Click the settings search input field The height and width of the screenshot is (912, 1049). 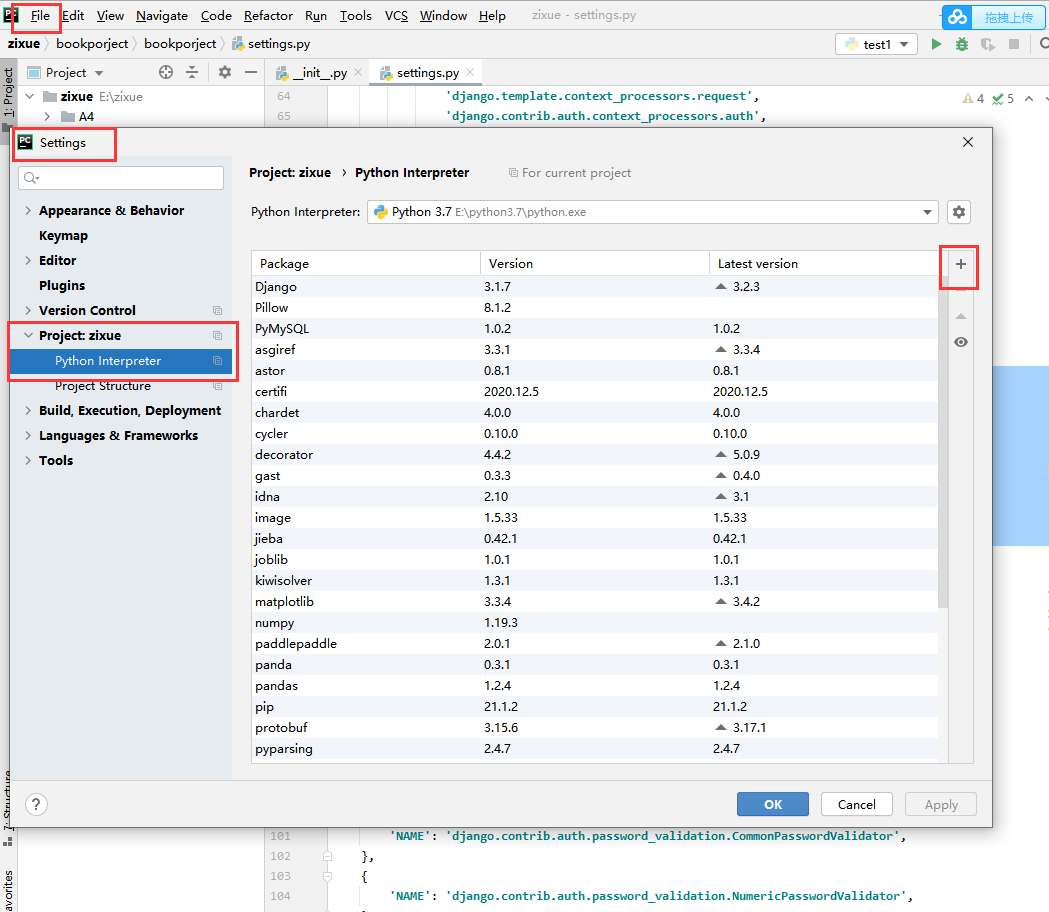[x=120, y=177]
